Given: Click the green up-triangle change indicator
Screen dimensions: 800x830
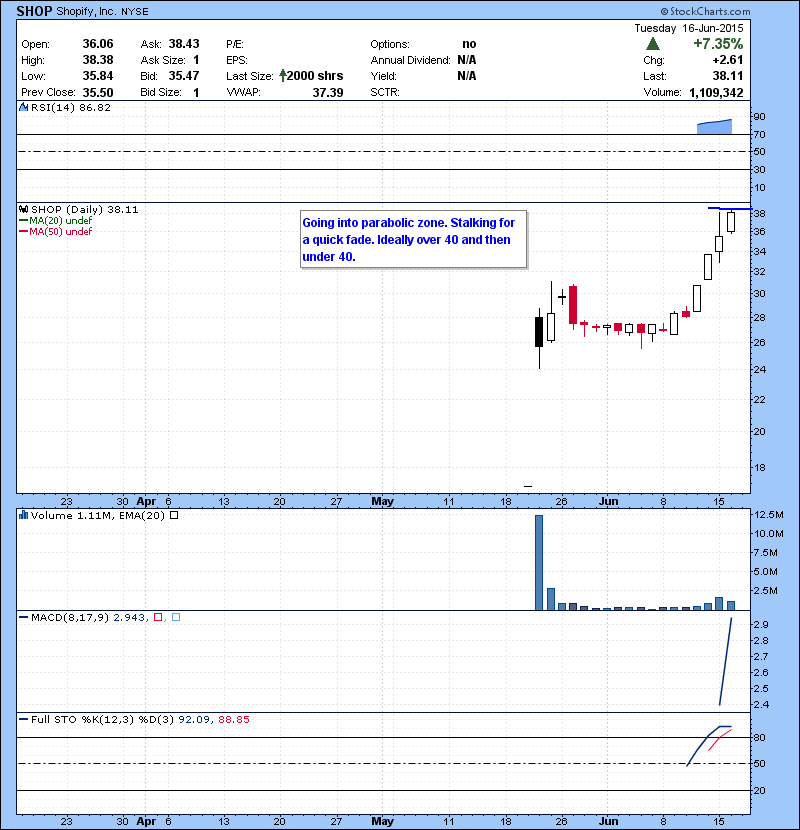Looking at the screenshot, I should pos(653,44).
